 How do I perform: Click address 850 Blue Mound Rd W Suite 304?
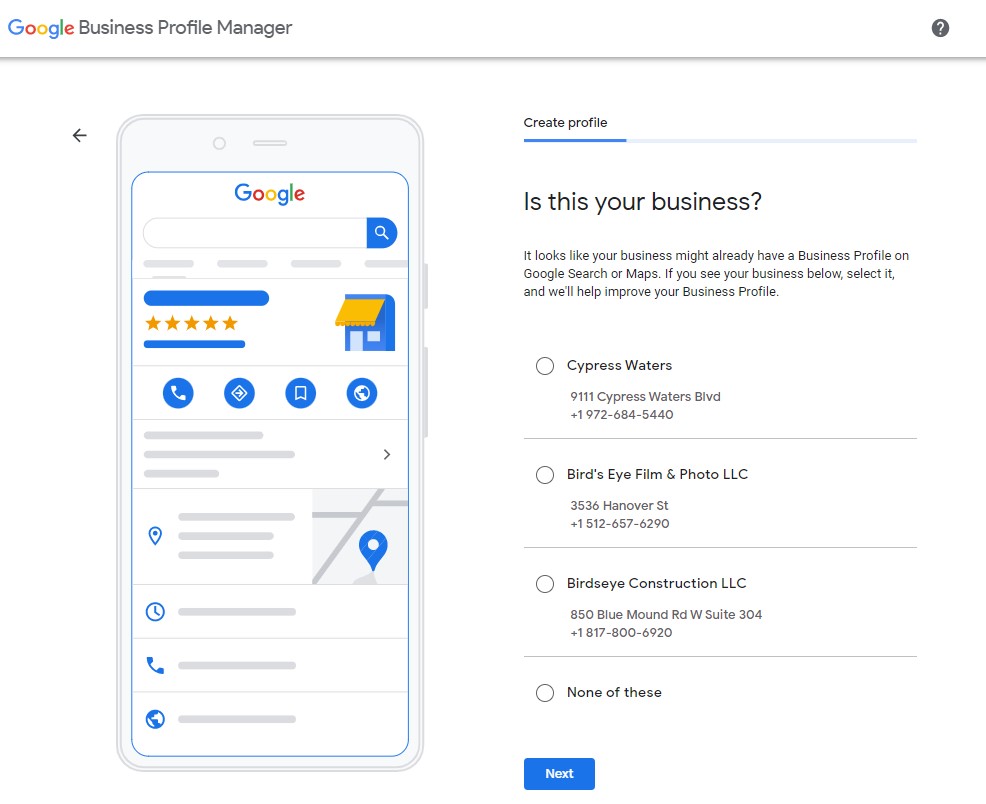click(666, 614)
